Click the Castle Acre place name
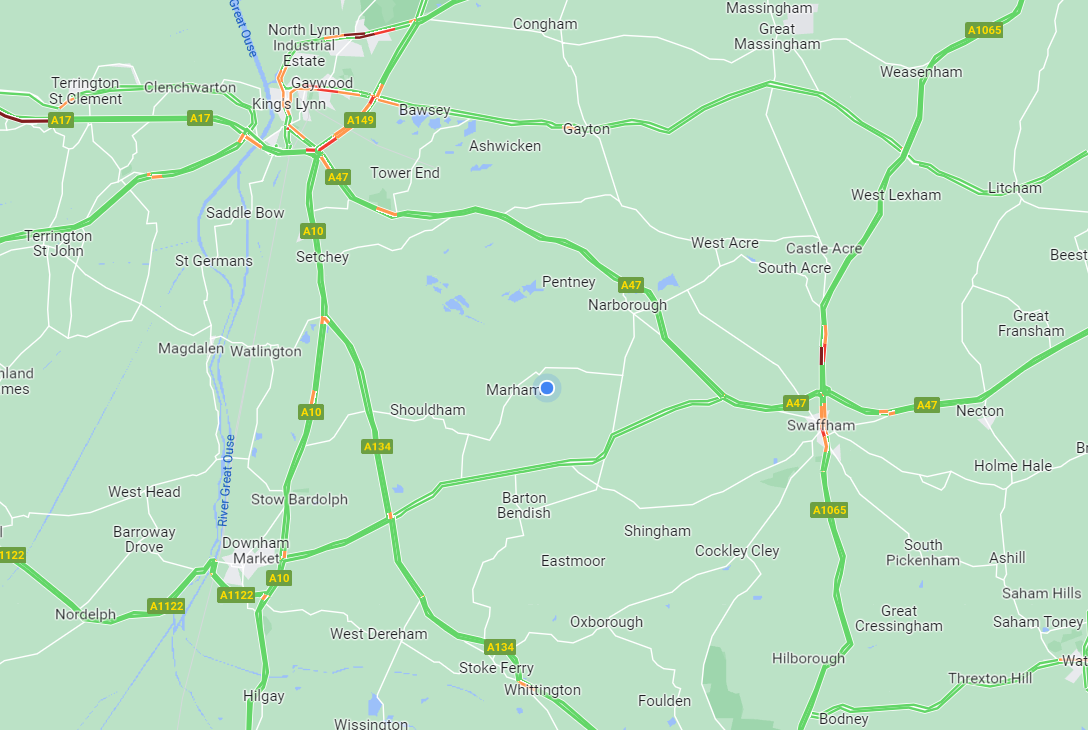The image size is (1088, 730). coord(824,248)
